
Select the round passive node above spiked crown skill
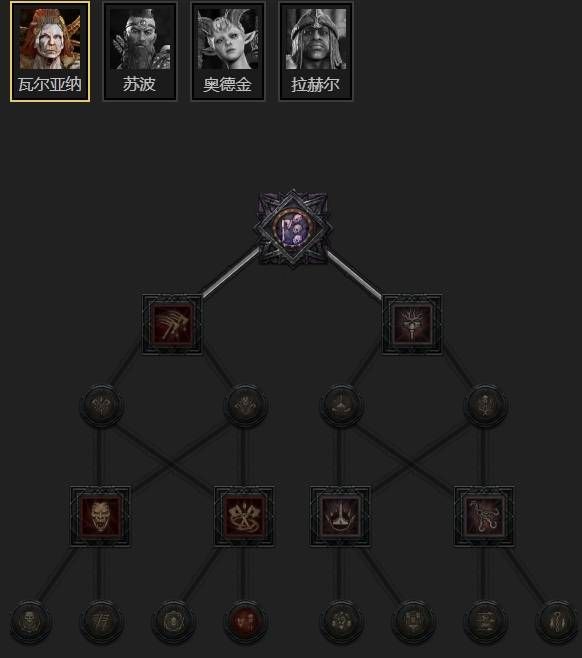(340, 405)
